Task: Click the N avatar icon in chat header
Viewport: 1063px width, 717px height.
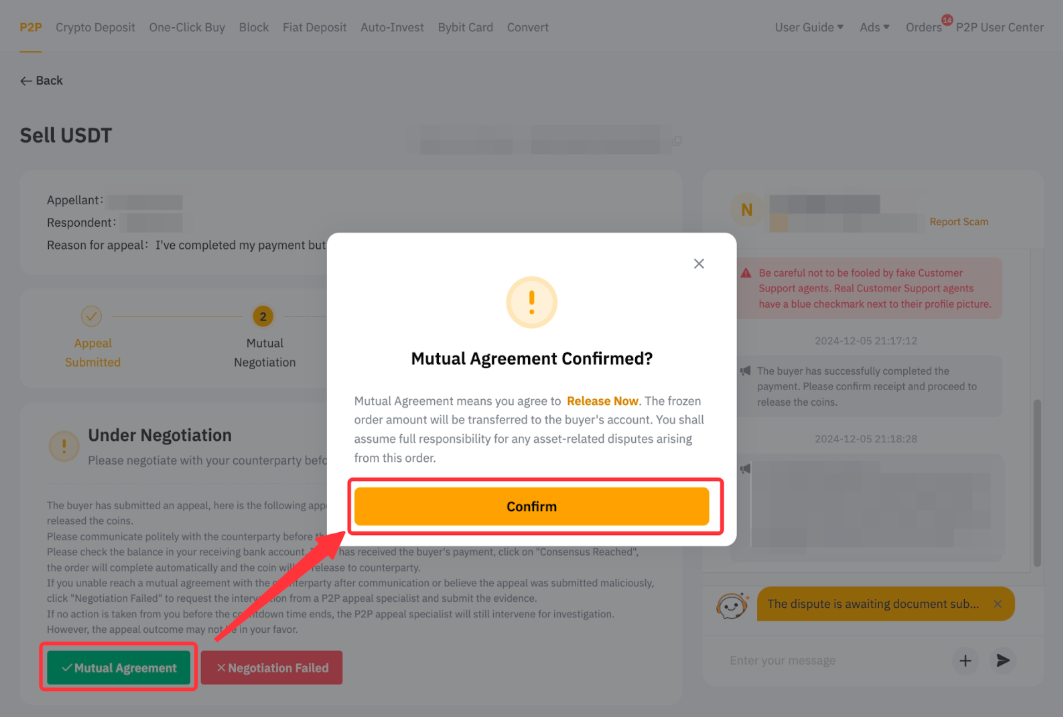Action: tap(746, 210)
